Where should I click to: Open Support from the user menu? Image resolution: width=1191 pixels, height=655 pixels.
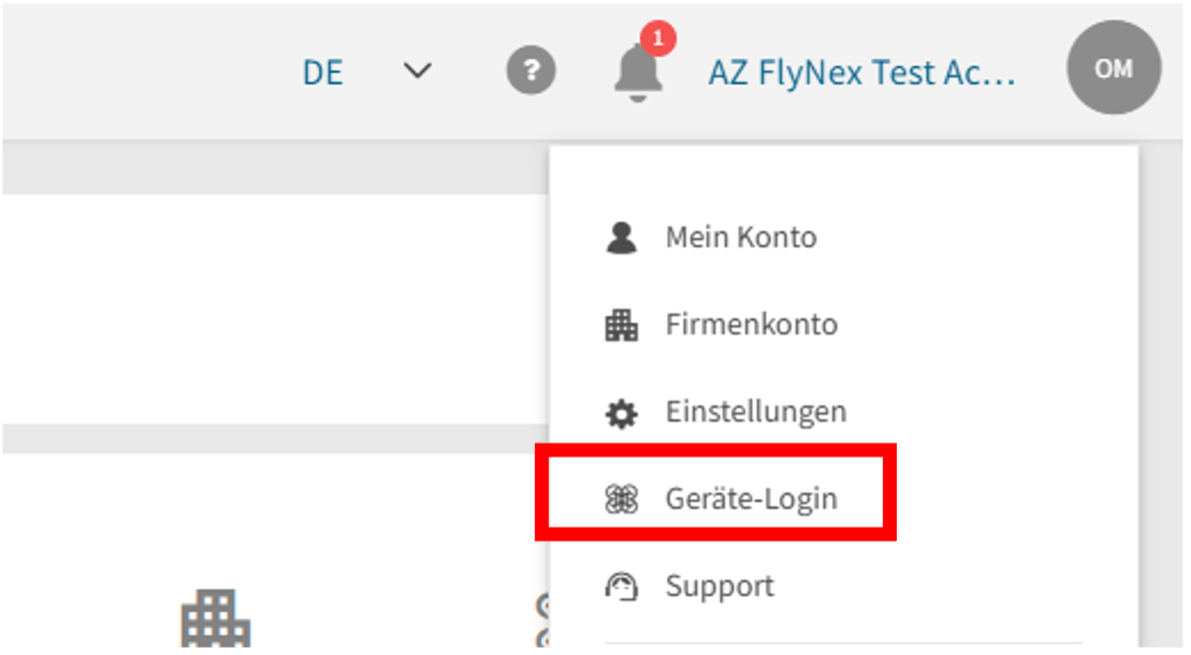tap(720, 586)
